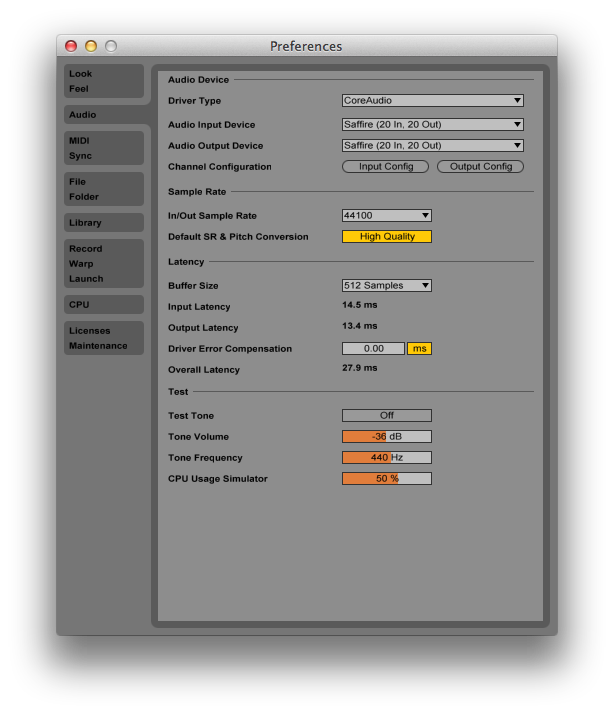Click the Channel Configuration label
Image resolution: width=614 pixels, height=714 pixels.
coord(220,167)
